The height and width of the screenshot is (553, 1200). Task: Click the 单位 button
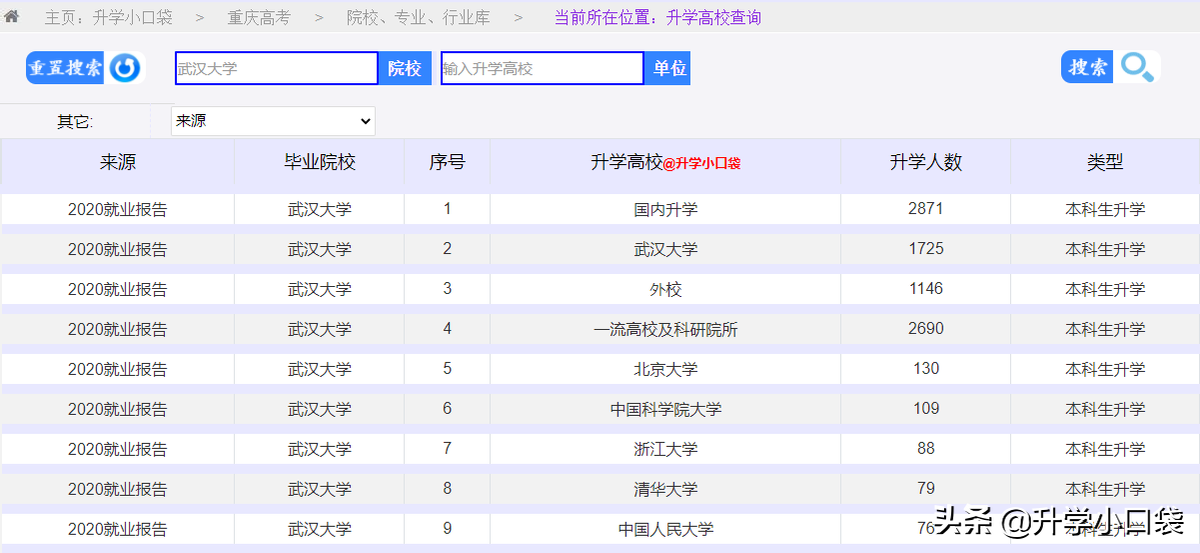coord(669,68)
